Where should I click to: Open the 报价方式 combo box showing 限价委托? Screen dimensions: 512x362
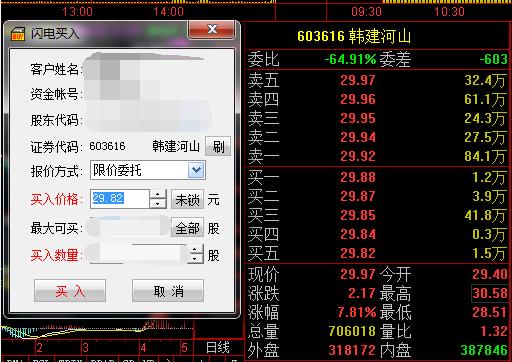(x=148, y=170)
